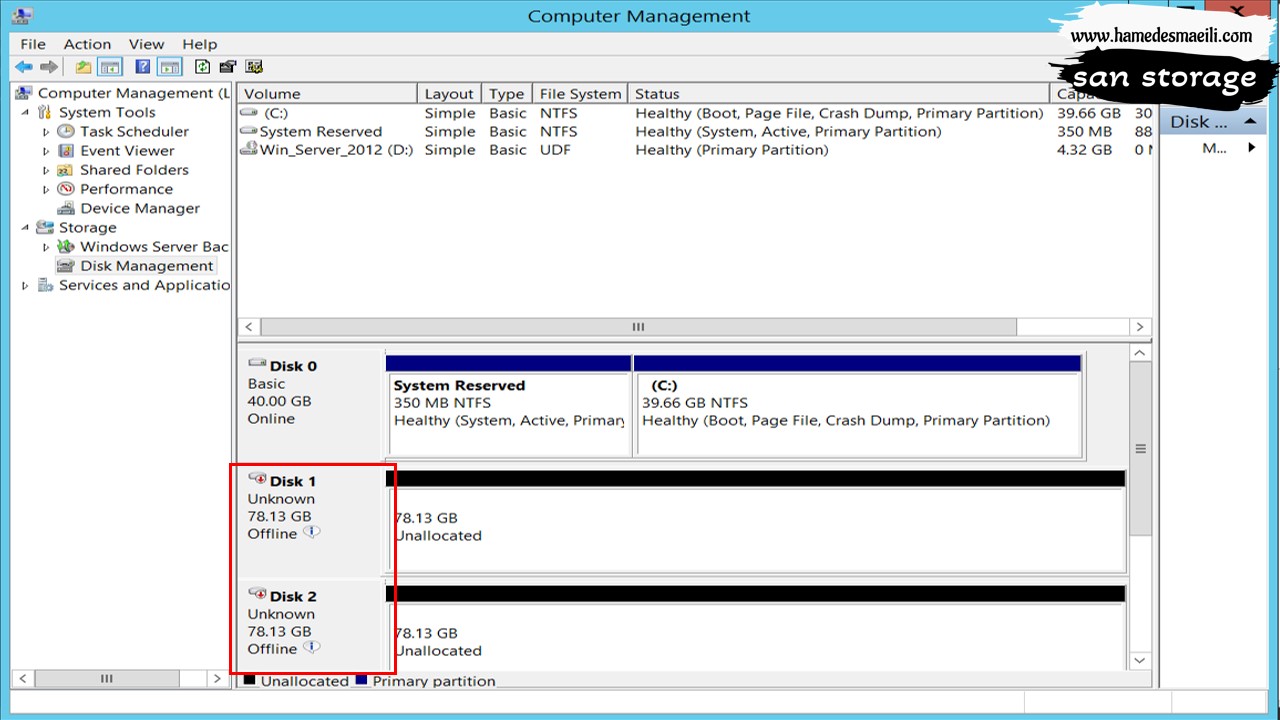The image size is (1280, 720).
Task: Open Help via the blue question-mark icon
Action: 143,67
